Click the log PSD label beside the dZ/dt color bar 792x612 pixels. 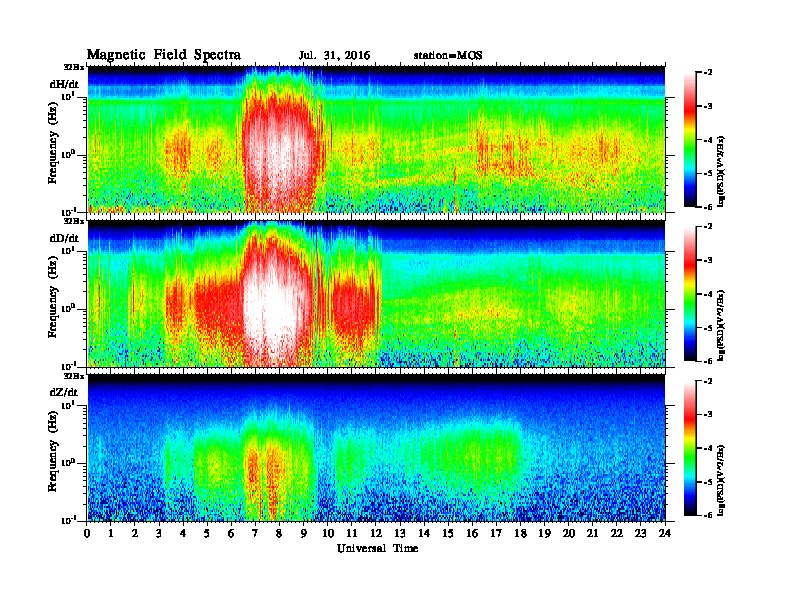722,480
